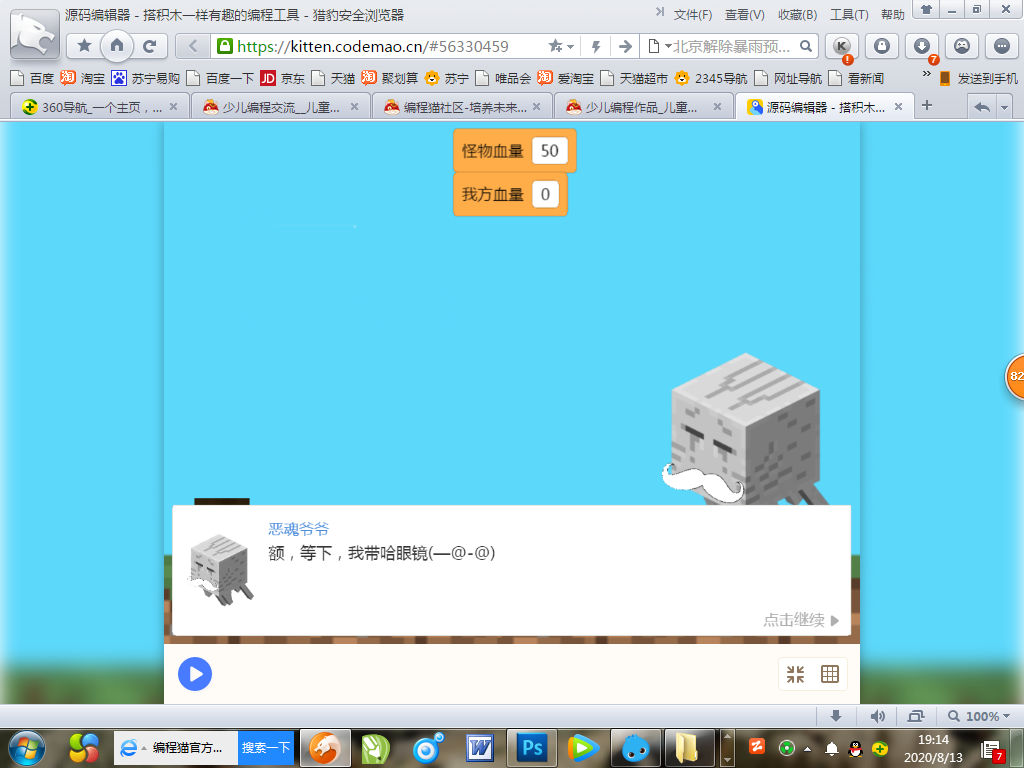
Task: Open 淘宝 bookmark
Action: tap(83, 78)
